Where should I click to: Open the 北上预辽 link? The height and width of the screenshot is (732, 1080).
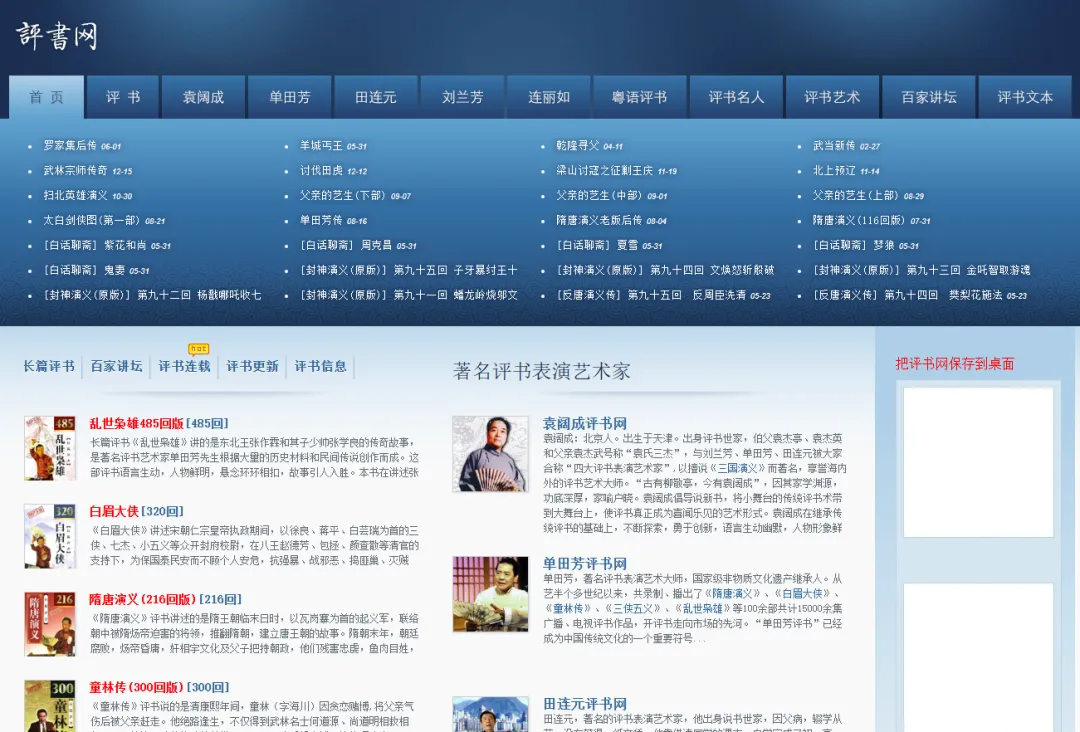[x=834, y=170]
